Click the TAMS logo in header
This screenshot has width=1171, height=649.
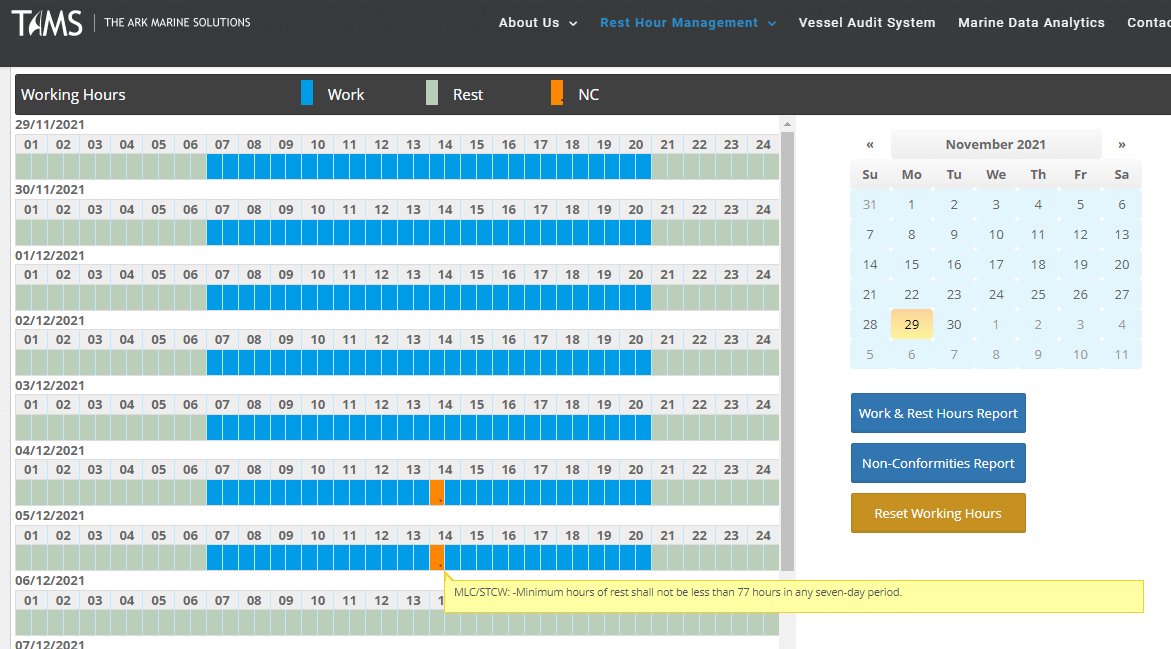click(47, 23)
